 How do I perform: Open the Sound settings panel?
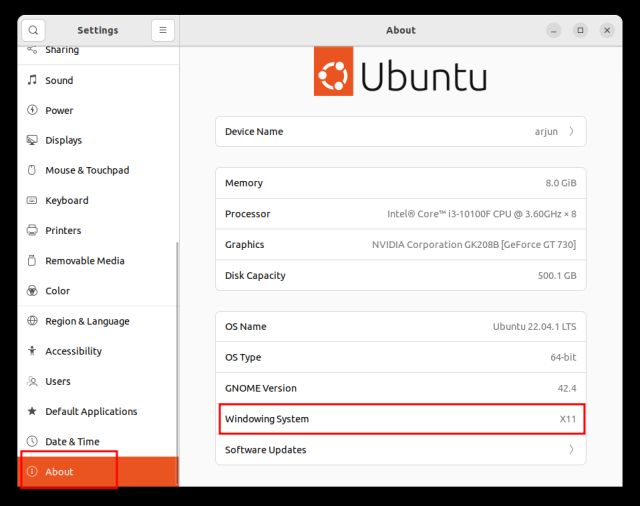point(98,80)
